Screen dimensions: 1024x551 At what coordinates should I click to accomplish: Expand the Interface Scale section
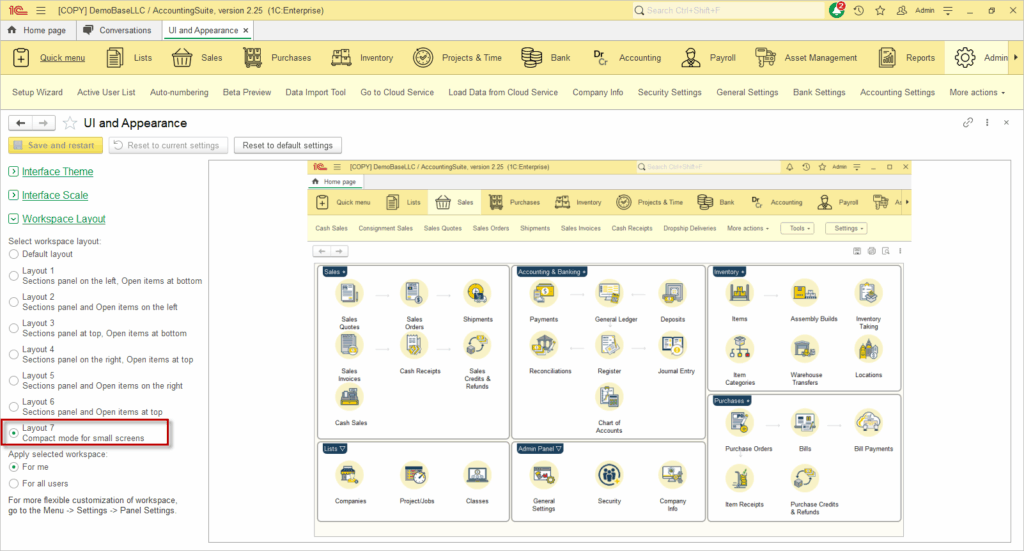13,195
